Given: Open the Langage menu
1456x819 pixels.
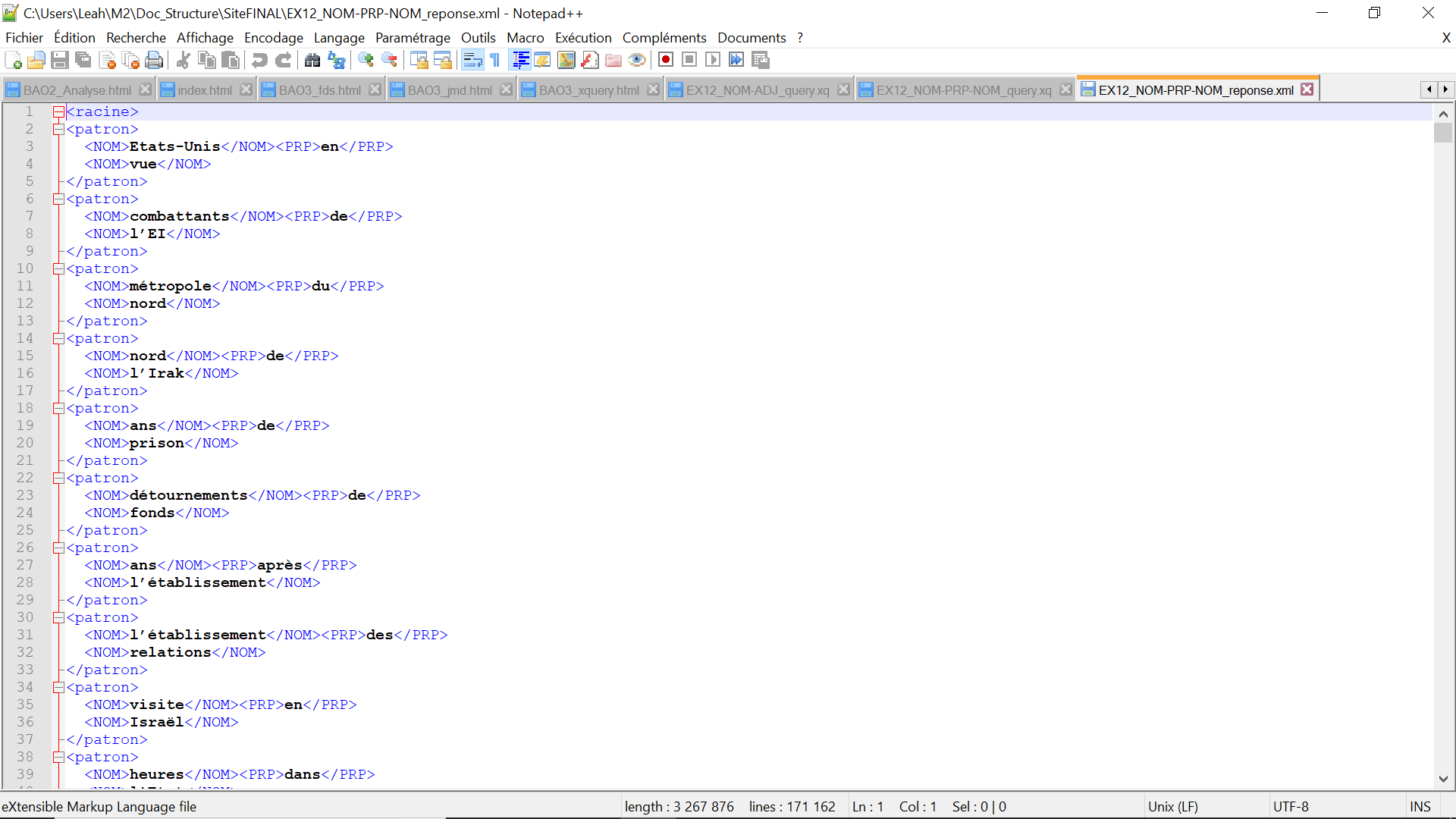Looking at the screenshot, I should pos(339,38).
